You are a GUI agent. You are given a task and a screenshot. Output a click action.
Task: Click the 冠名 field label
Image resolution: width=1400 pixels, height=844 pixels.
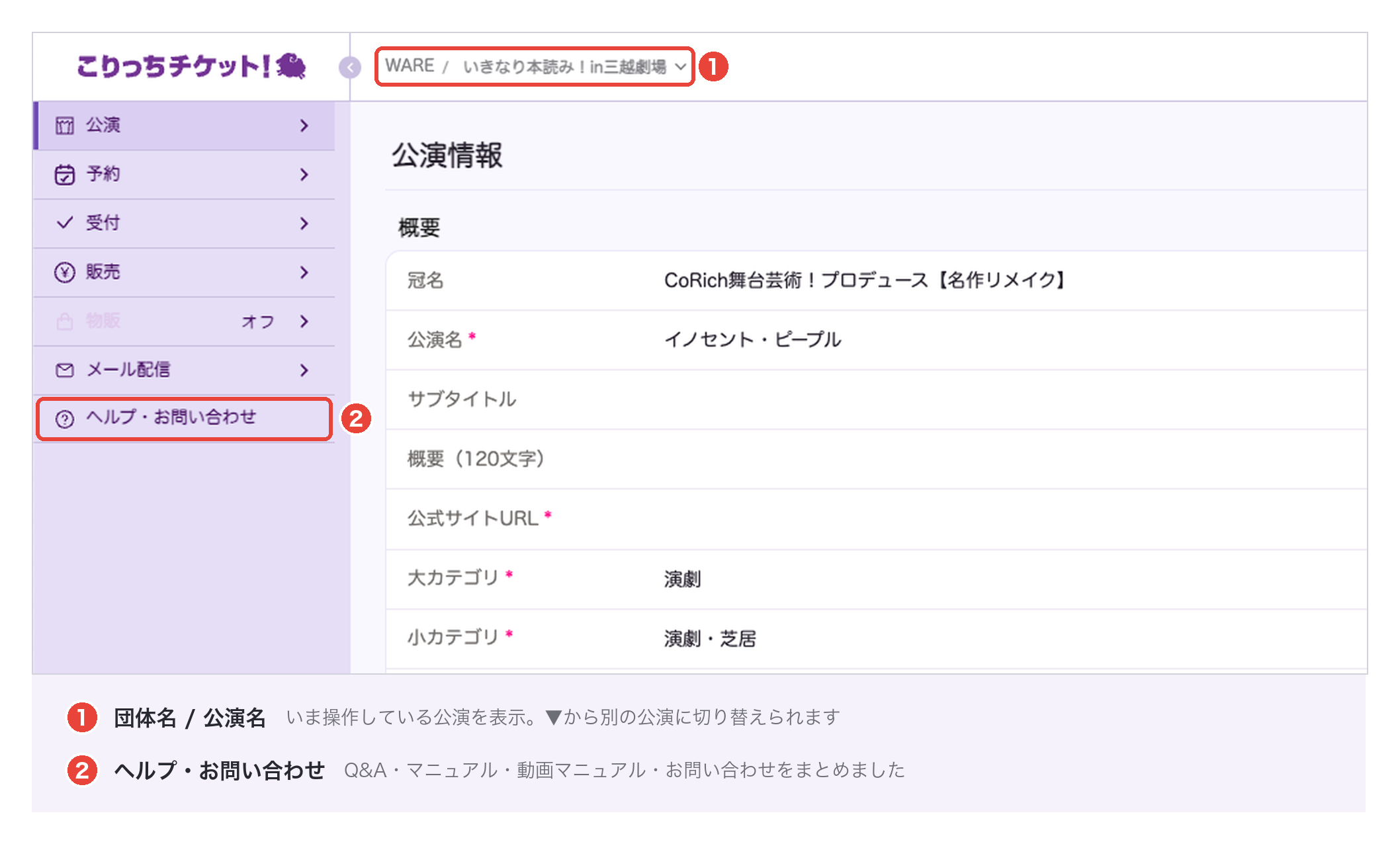(425, 280)
